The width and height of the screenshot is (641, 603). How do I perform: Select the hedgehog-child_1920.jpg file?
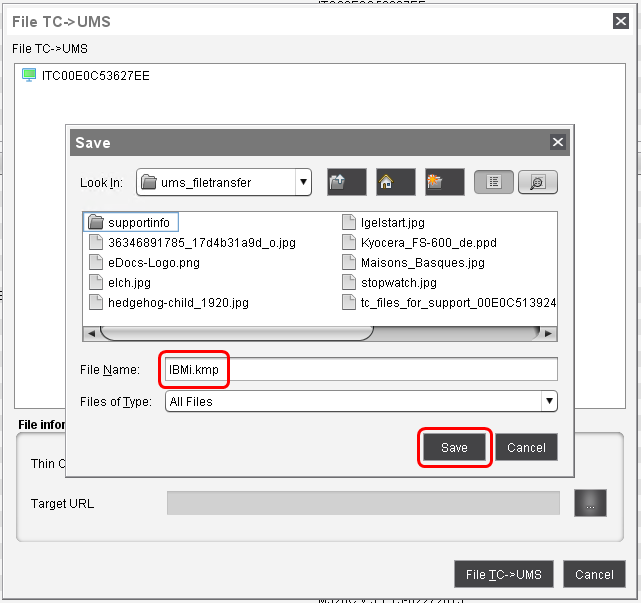coord(178,302)
